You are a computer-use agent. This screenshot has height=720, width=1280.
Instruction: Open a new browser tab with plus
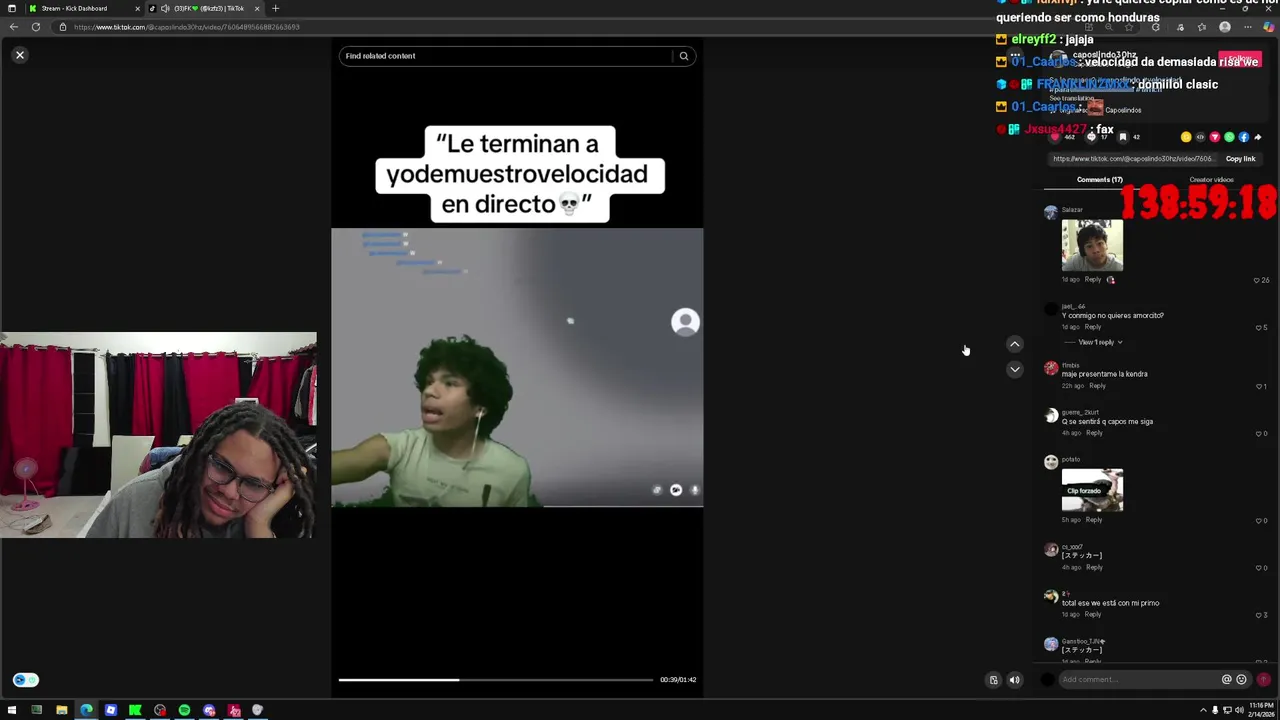[276, 8]
